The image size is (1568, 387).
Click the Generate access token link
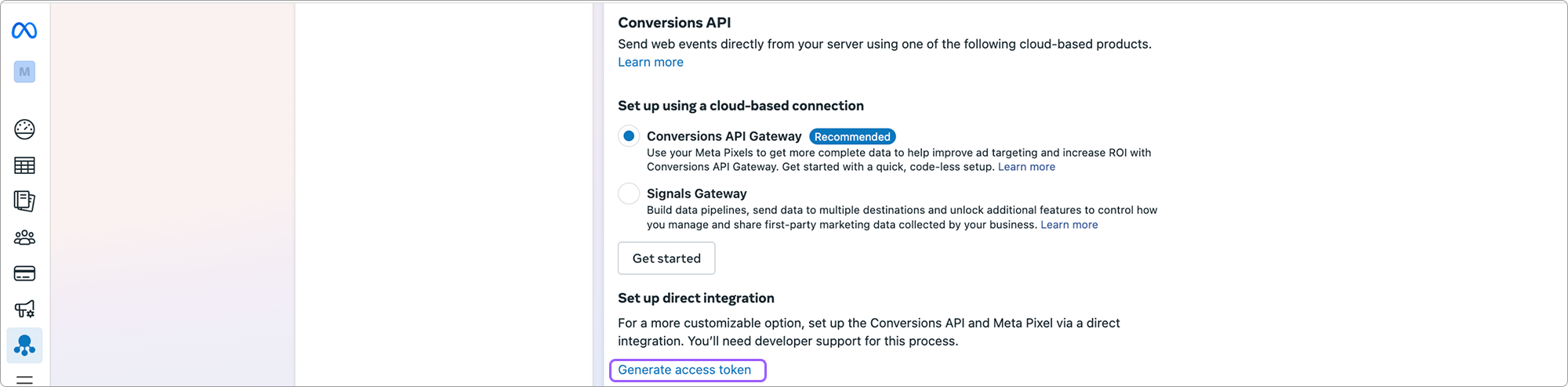click(684, 370)
